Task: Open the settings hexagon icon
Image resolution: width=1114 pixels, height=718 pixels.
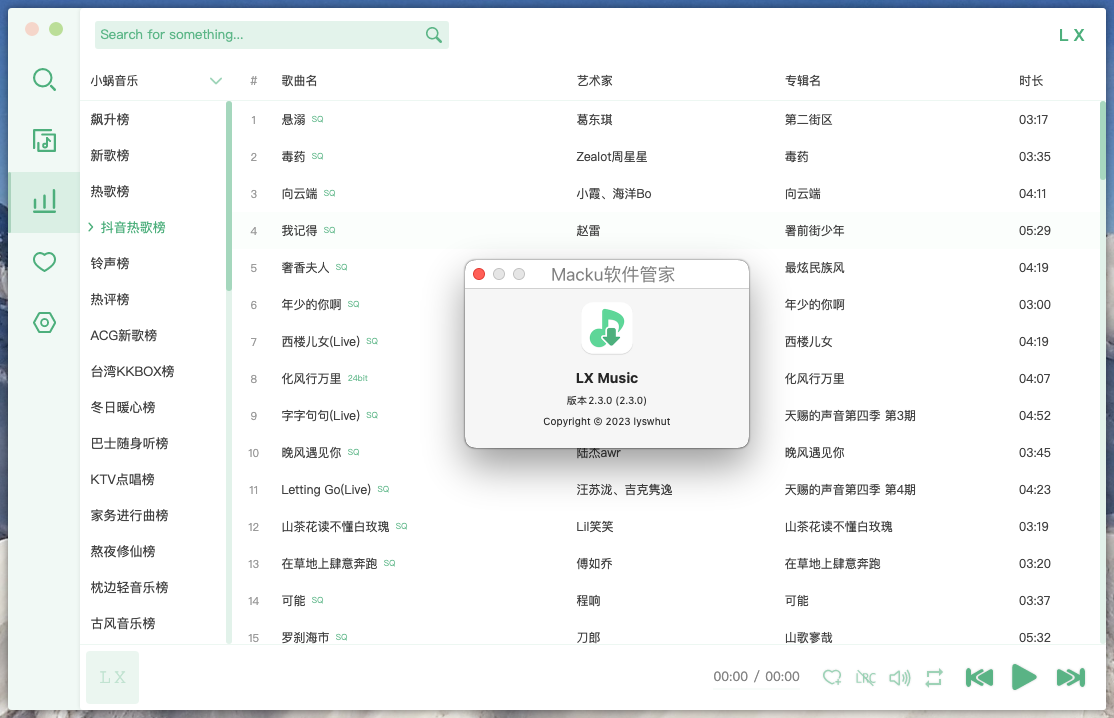Action: 44,323
